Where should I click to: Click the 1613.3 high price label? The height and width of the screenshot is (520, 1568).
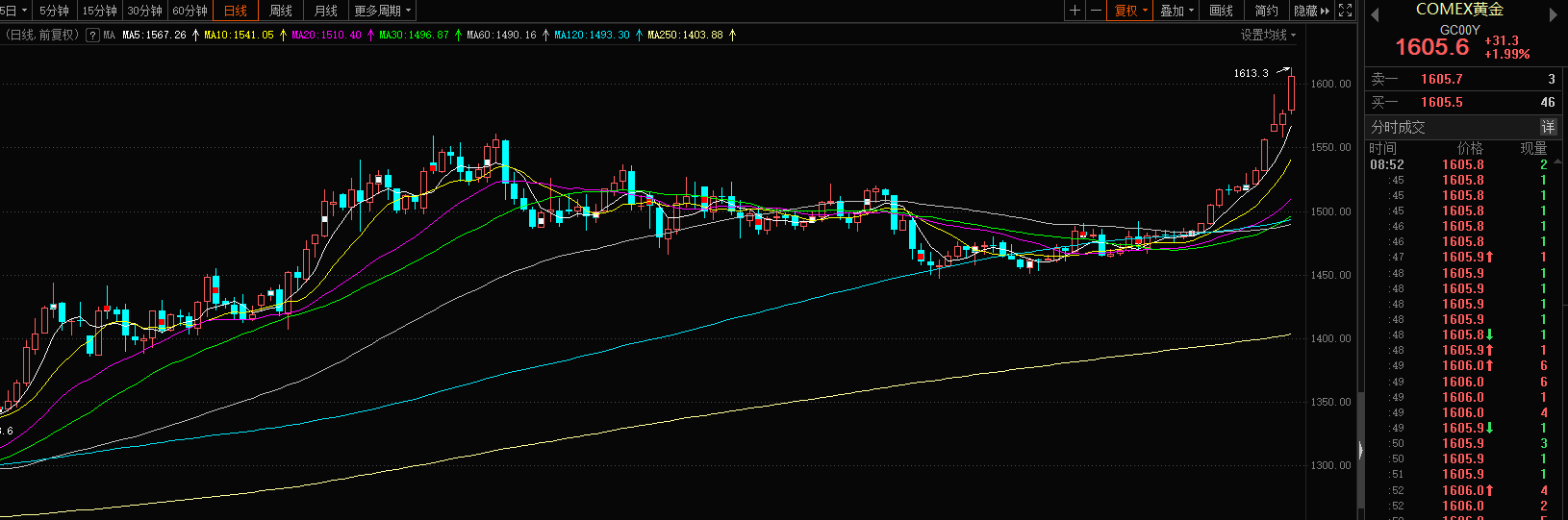coord(1251,73)
